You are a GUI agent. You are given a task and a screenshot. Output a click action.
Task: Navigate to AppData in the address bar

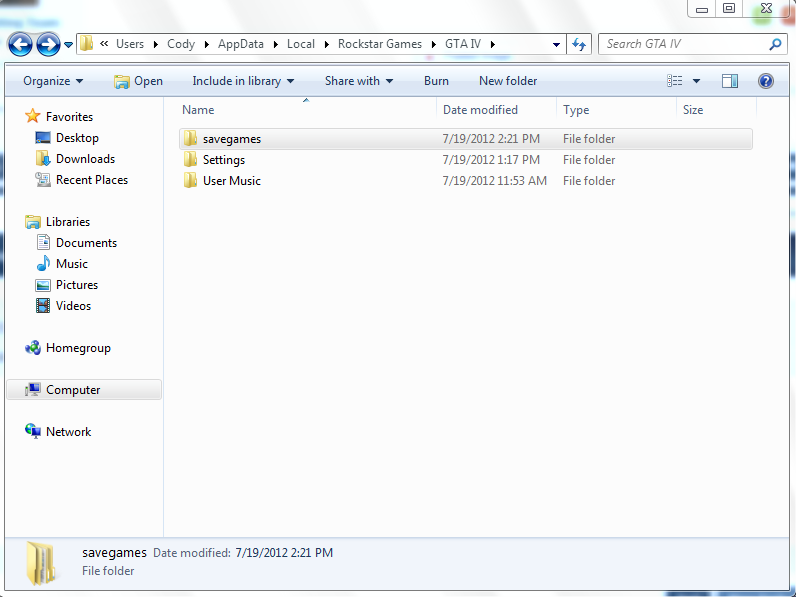(241, 44)
